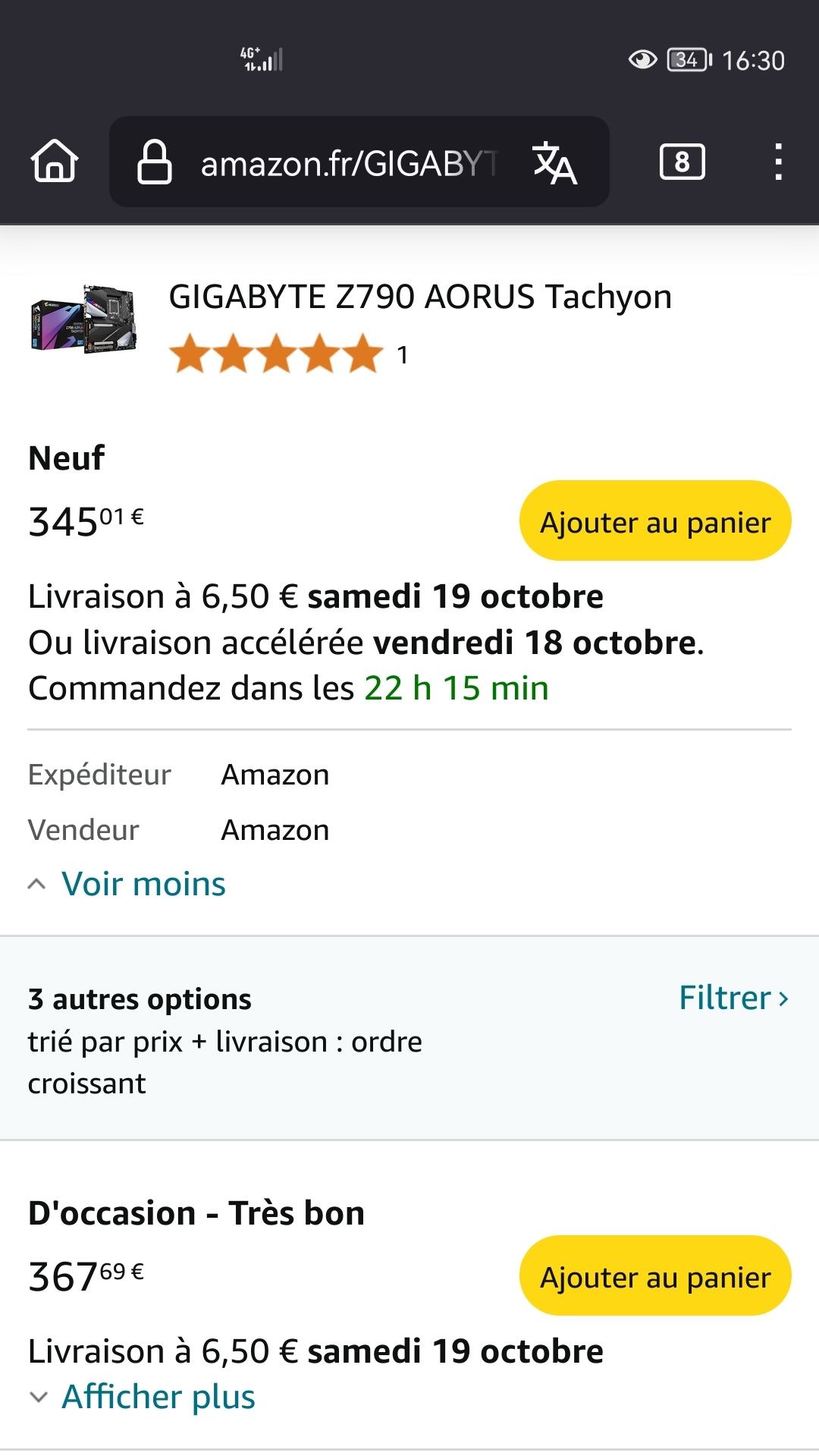Tap the 3 autres options heading
The image size is (819, 1456).
point(140,999)
